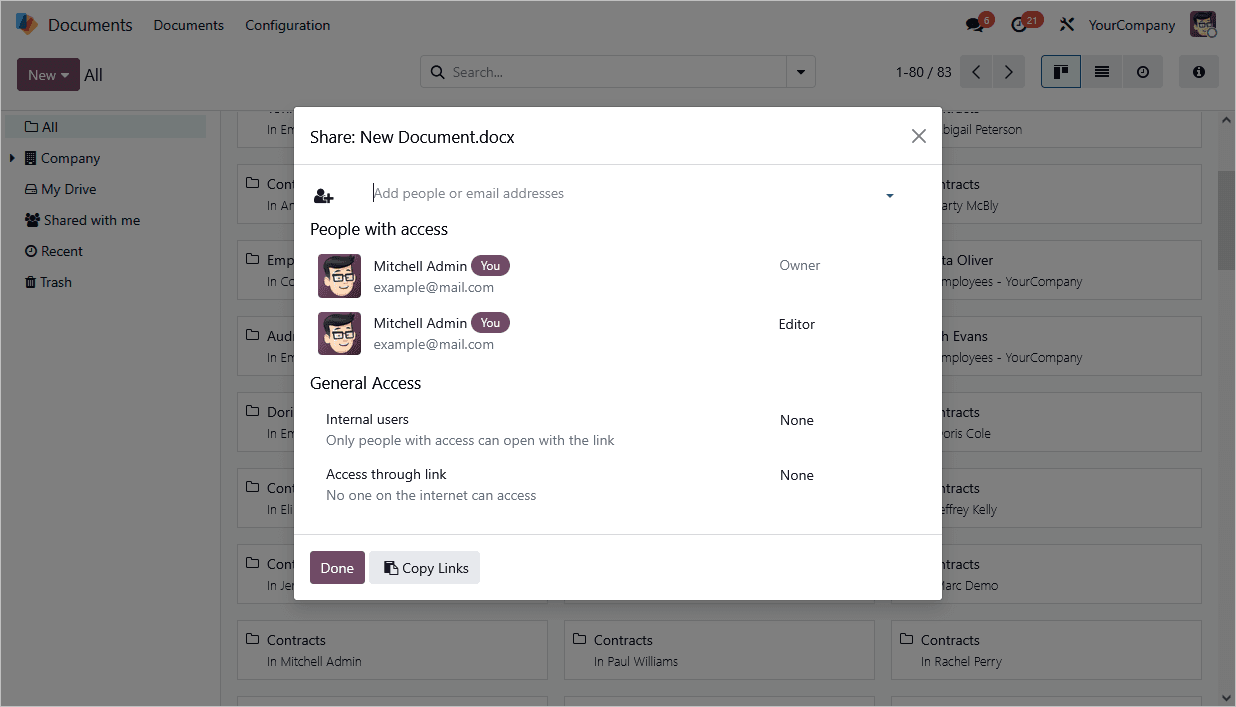
Task: Open the Configuration menu
Action: (287, 25)
